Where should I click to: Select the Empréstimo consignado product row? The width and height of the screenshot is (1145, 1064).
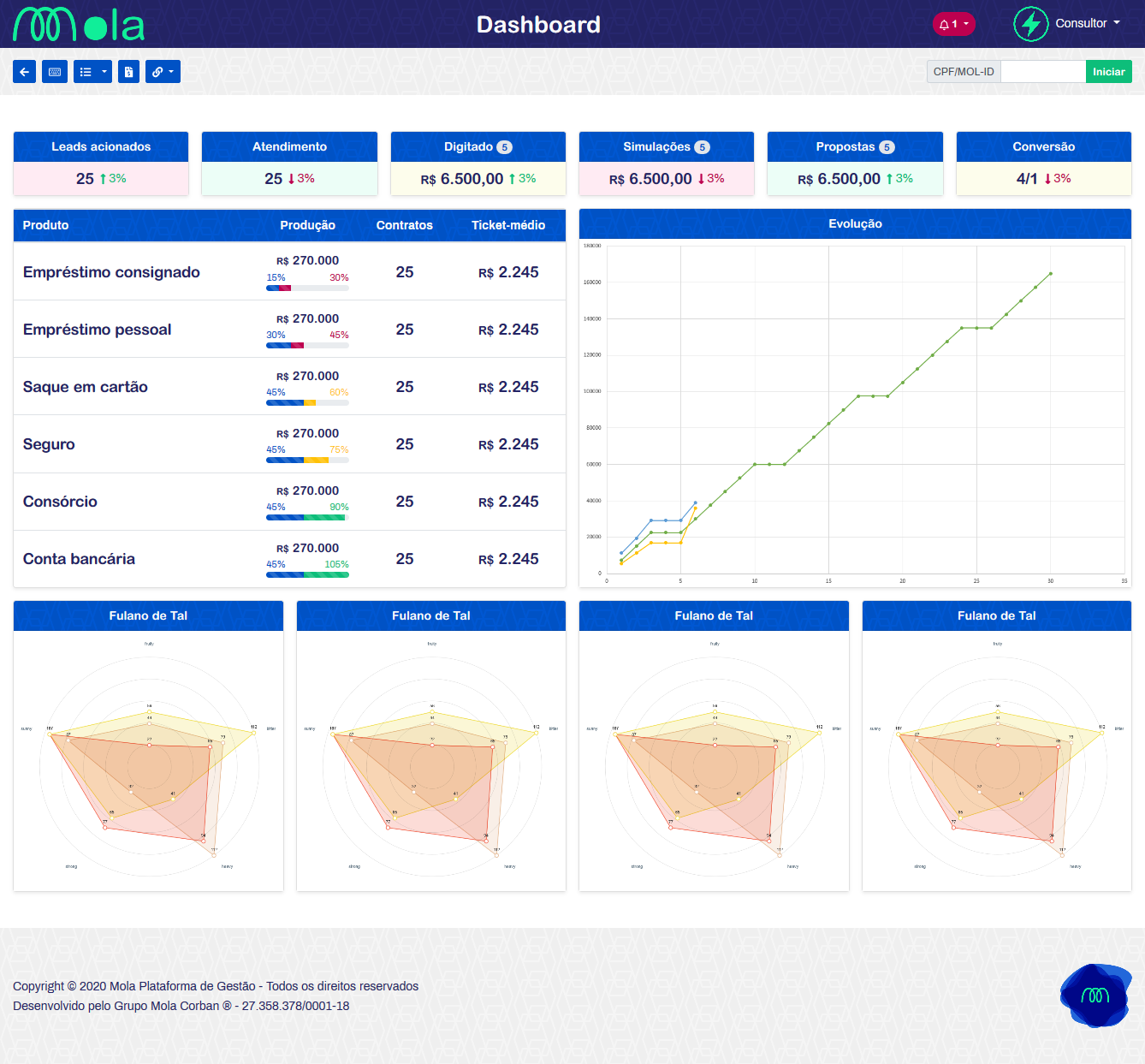point(111,272)
